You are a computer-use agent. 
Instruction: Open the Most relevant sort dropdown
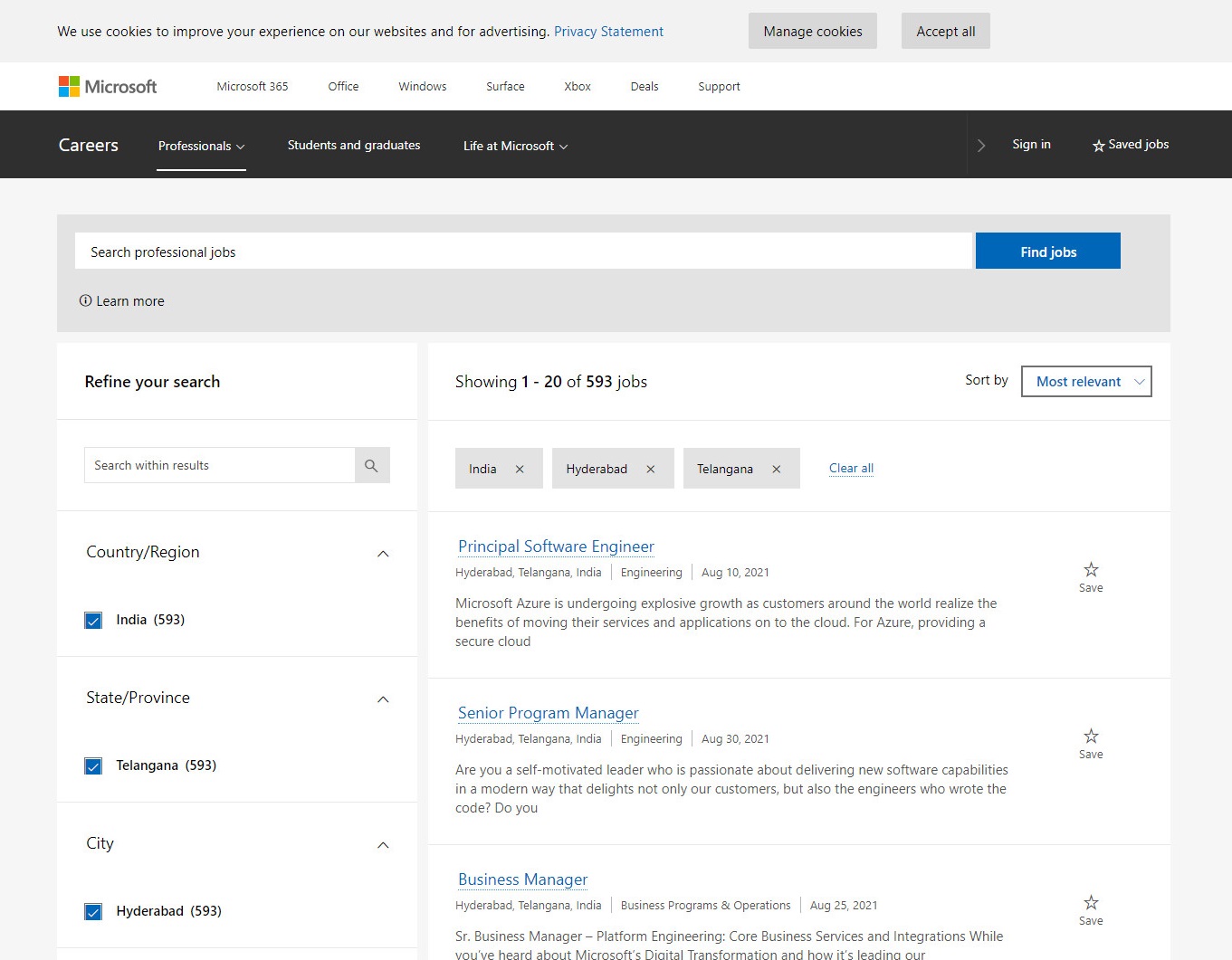tap(1085, 382)
